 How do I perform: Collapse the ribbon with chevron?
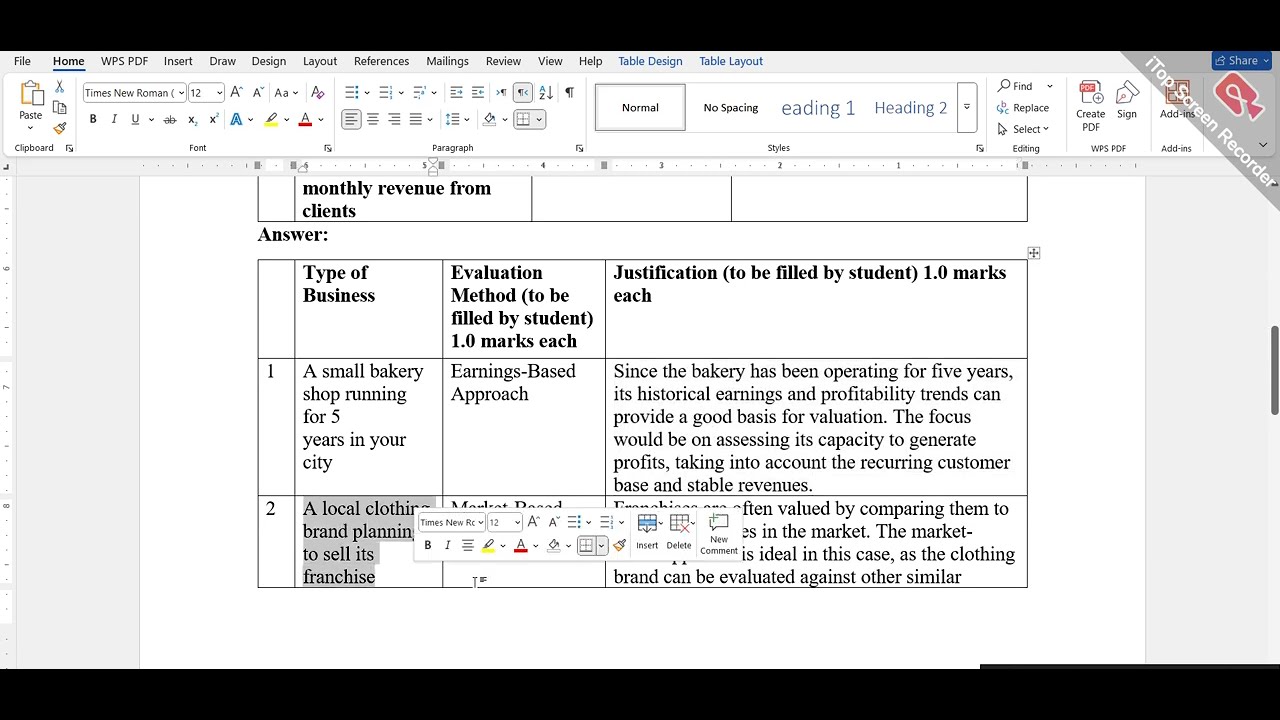[1262, 146]
